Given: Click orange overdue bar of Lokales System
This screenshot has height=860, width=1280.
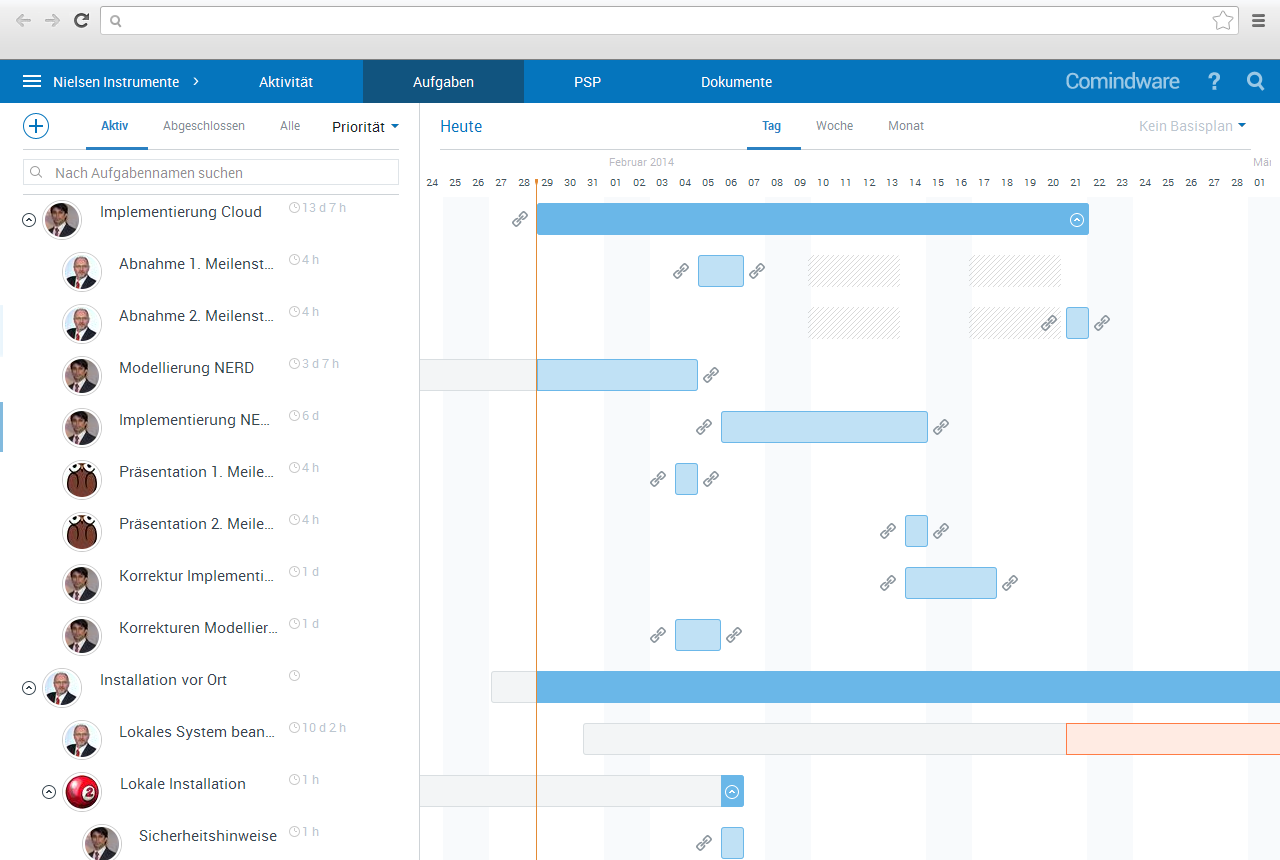Looking at the screenshot, I should pos(1173,739).
